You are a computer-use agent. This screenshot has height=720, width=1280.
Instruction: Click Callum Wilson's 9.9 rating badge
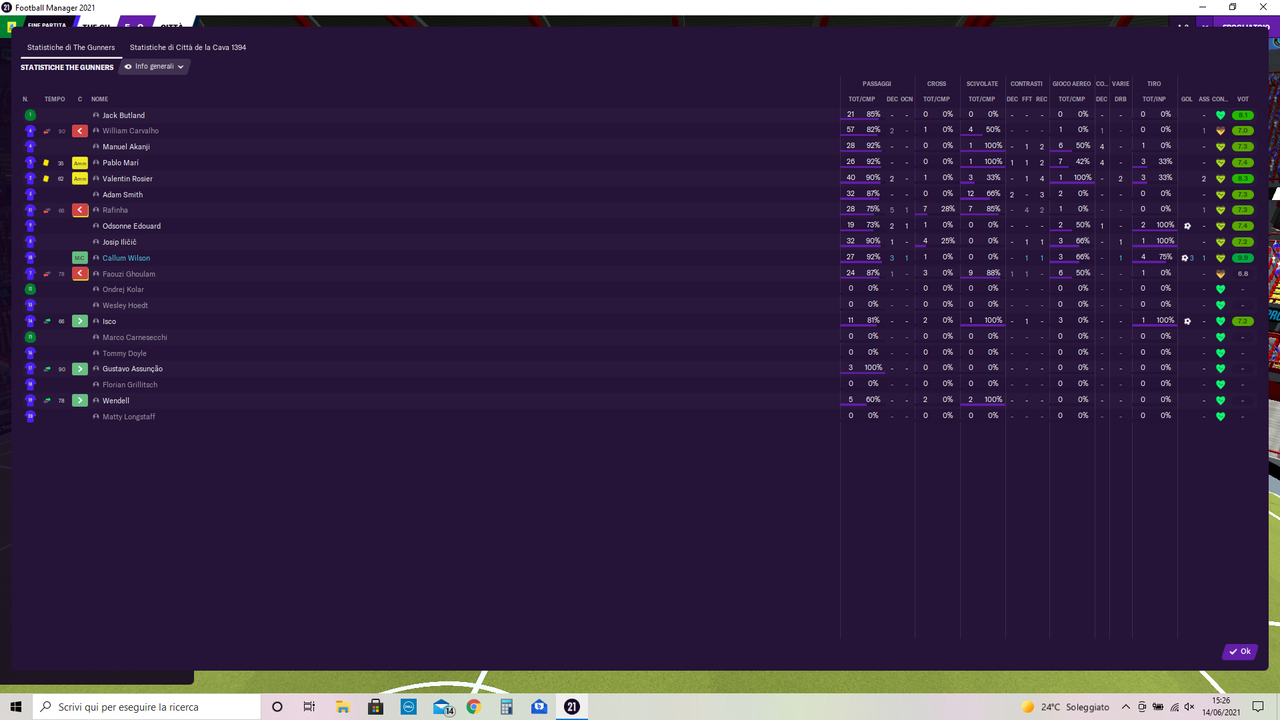1243,258
